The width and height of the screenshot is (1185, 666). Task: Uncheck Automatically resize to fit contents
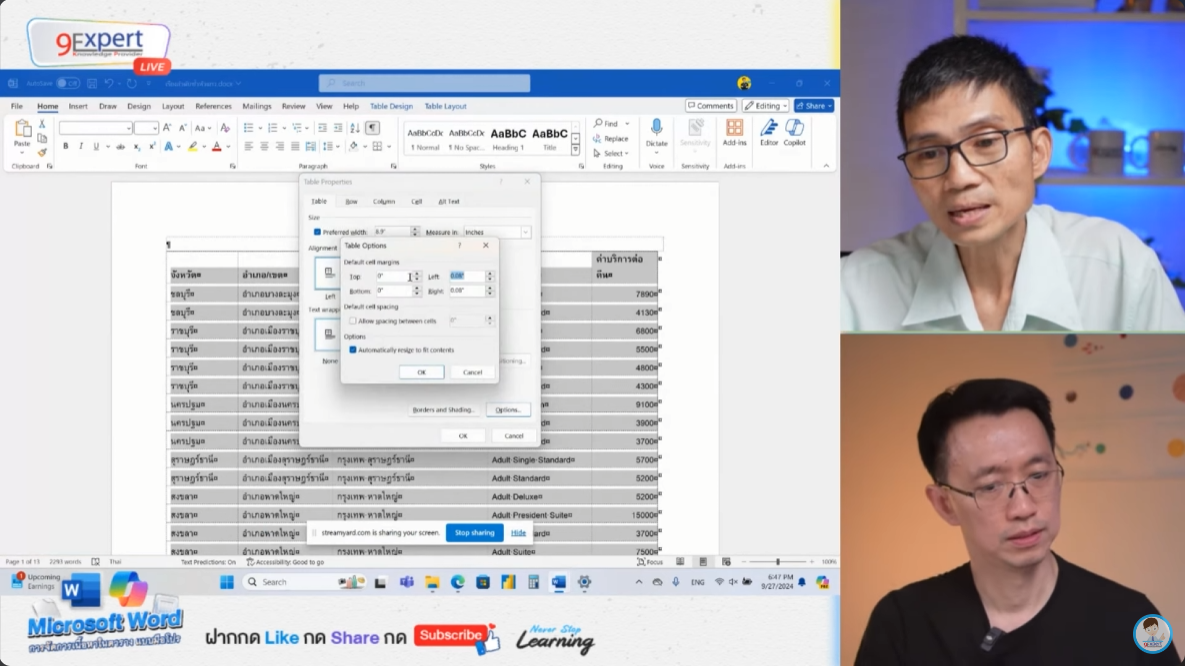353,350
